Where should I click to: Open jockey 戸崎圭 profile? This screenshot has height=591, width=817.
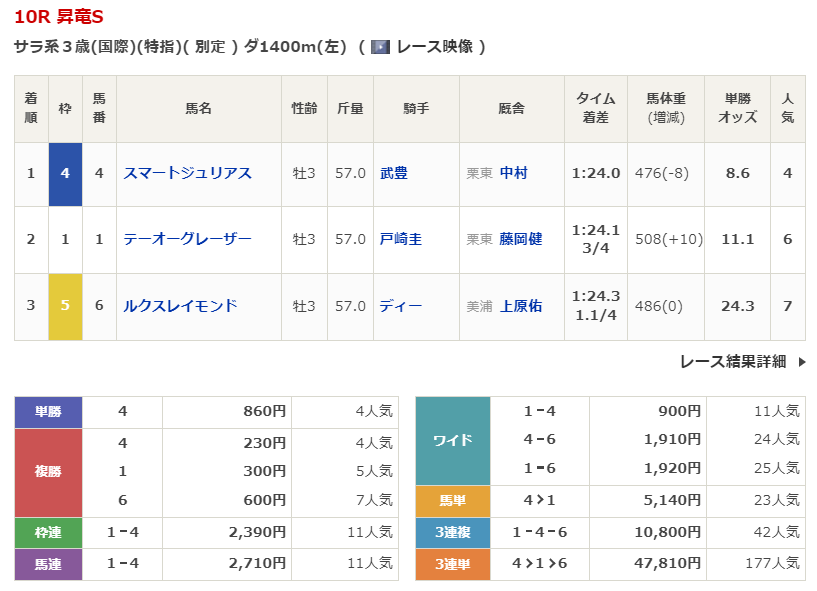coord(401,239)
